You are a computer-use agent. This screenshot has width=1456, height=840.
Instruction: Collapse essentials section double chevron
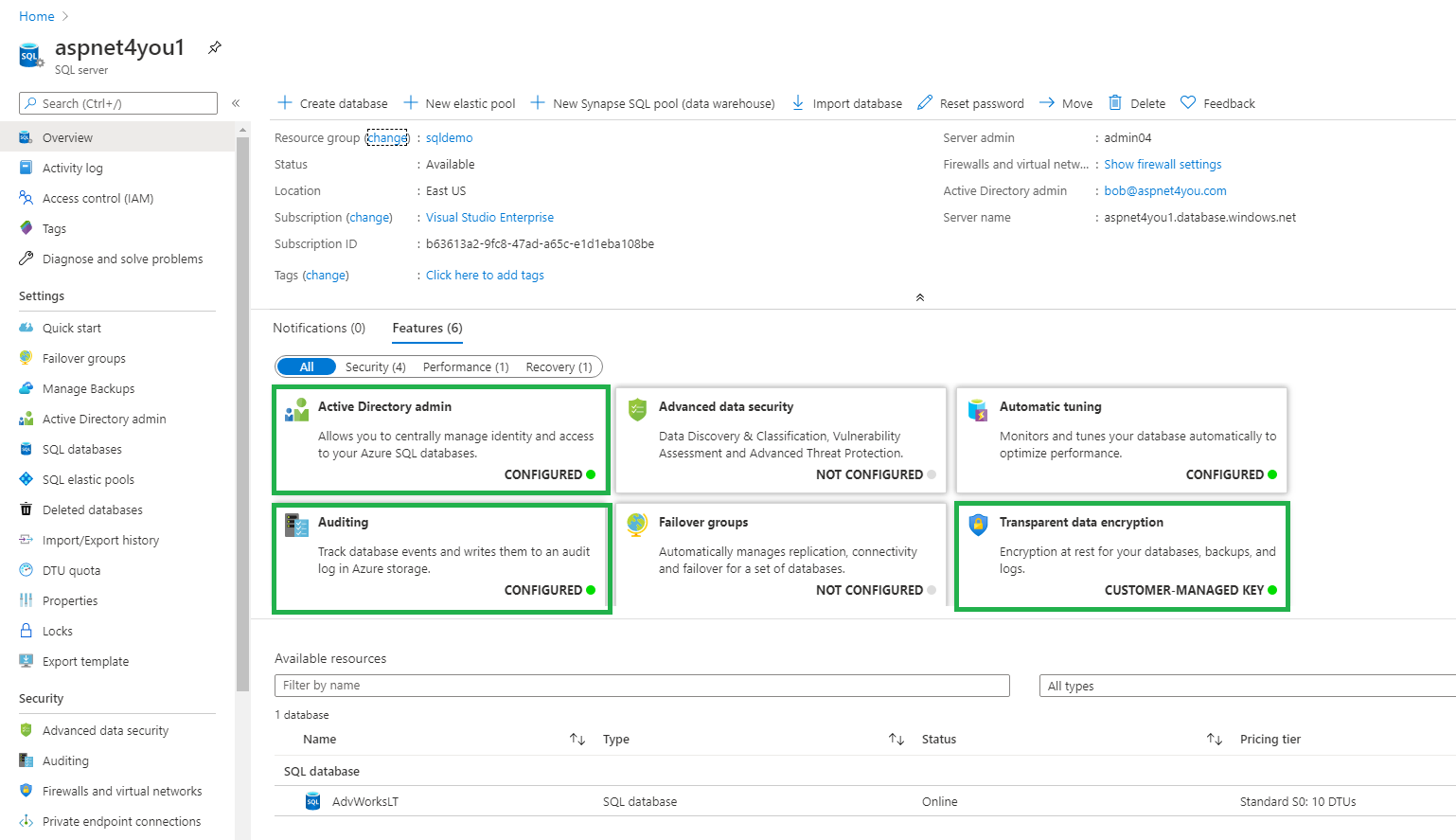click(x=919, y=297)
